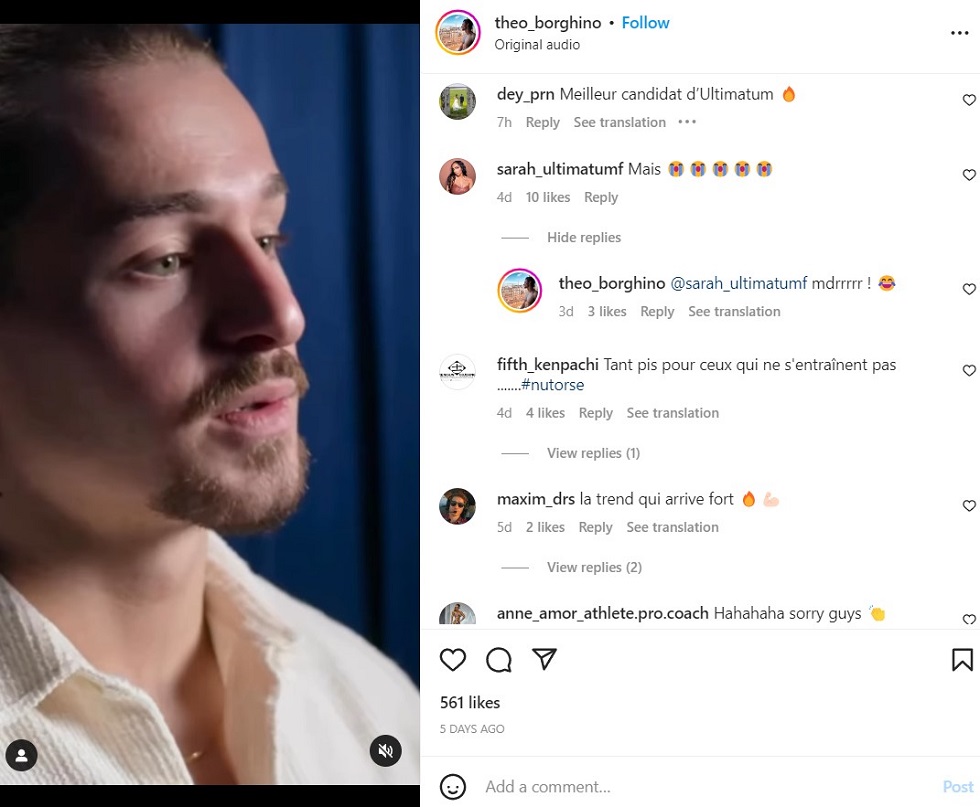Like dey_prn's comment
The height and width of the screenshot is (807, 980).
[969, 100]
